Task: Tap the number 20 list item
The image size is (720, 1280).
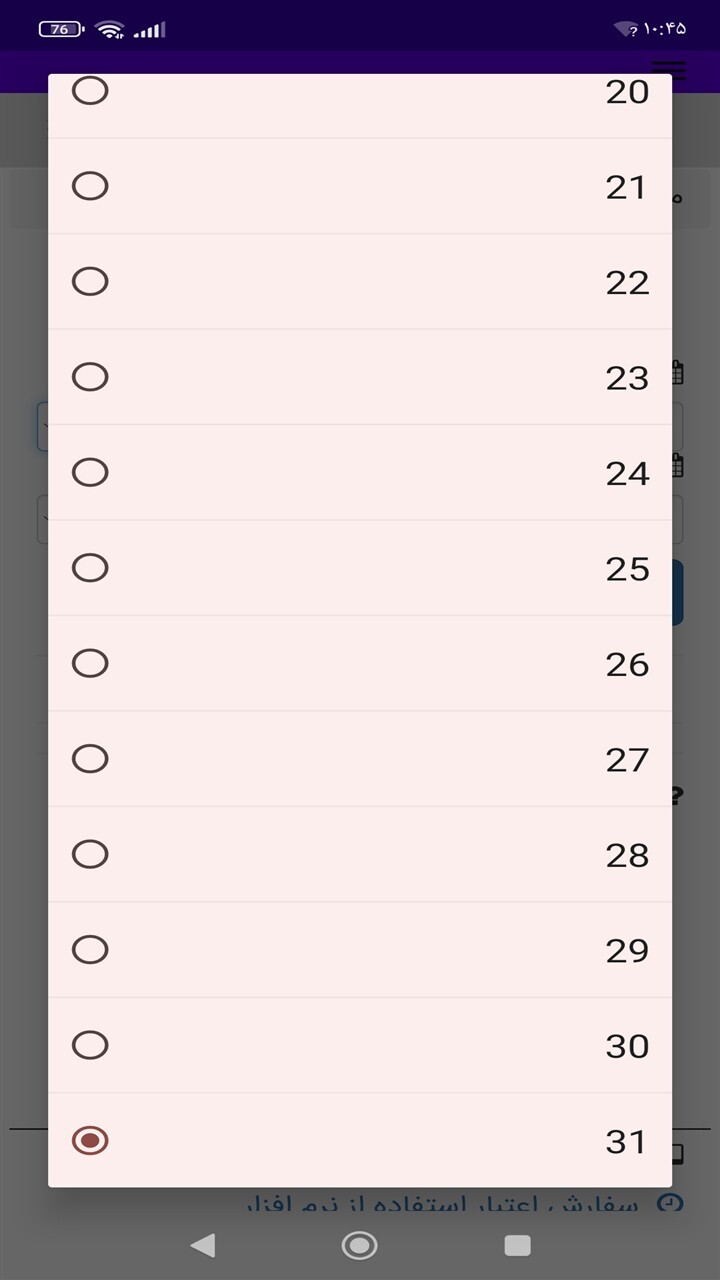Action: (x=360, y=106)
